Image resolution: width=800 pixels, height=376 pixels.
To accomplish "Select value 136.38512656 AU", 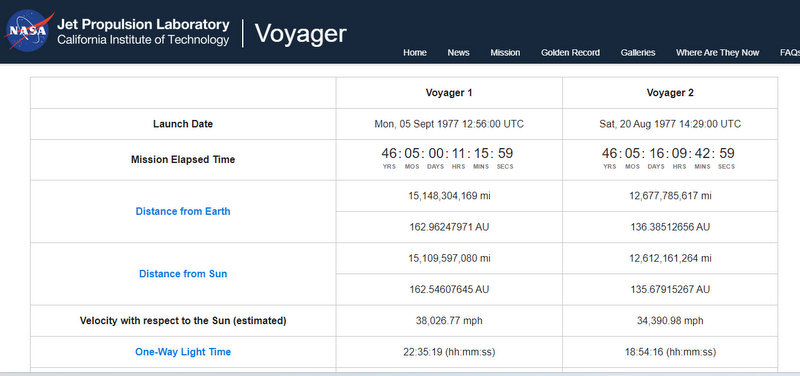I will pyautogui.click(x=670, y=227).
